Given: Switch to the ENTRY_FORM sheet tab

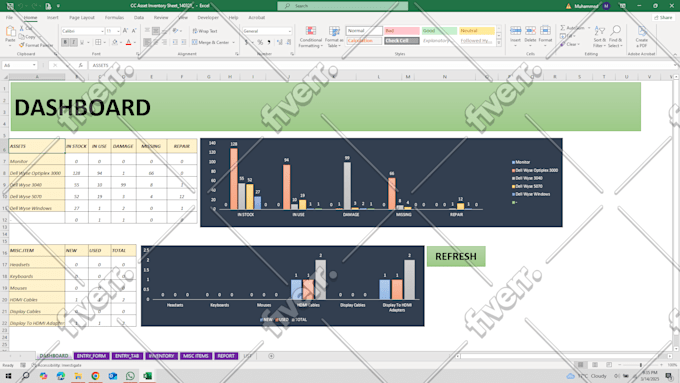Looking at the screenshot, I should click(x=91, y=356).
